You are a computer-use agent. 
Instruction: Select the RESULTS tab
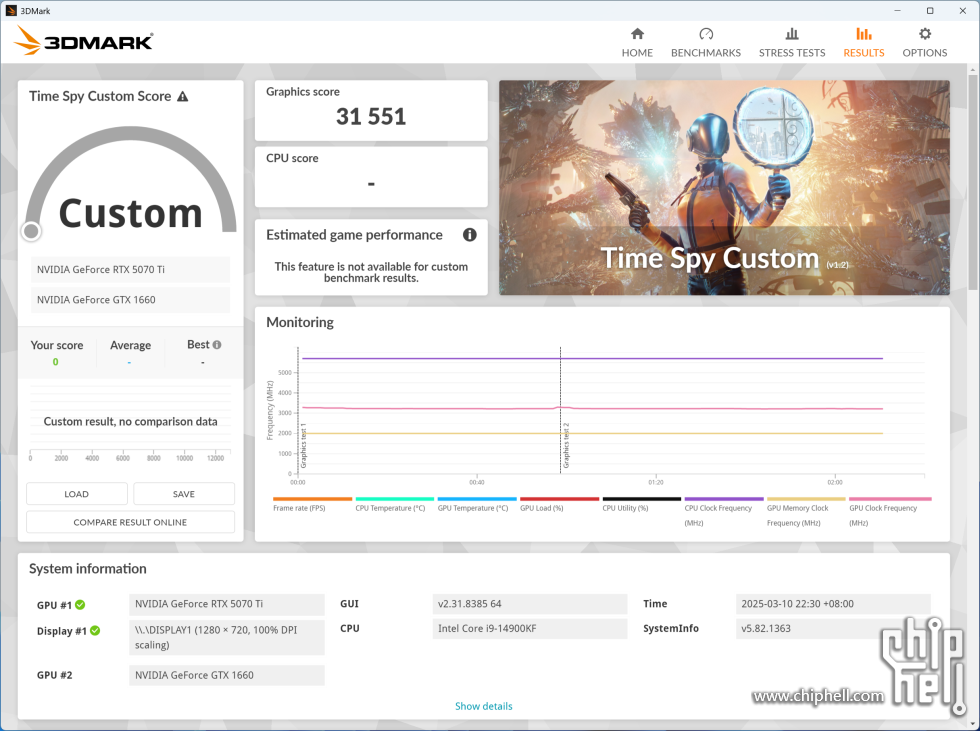(864, 42)
